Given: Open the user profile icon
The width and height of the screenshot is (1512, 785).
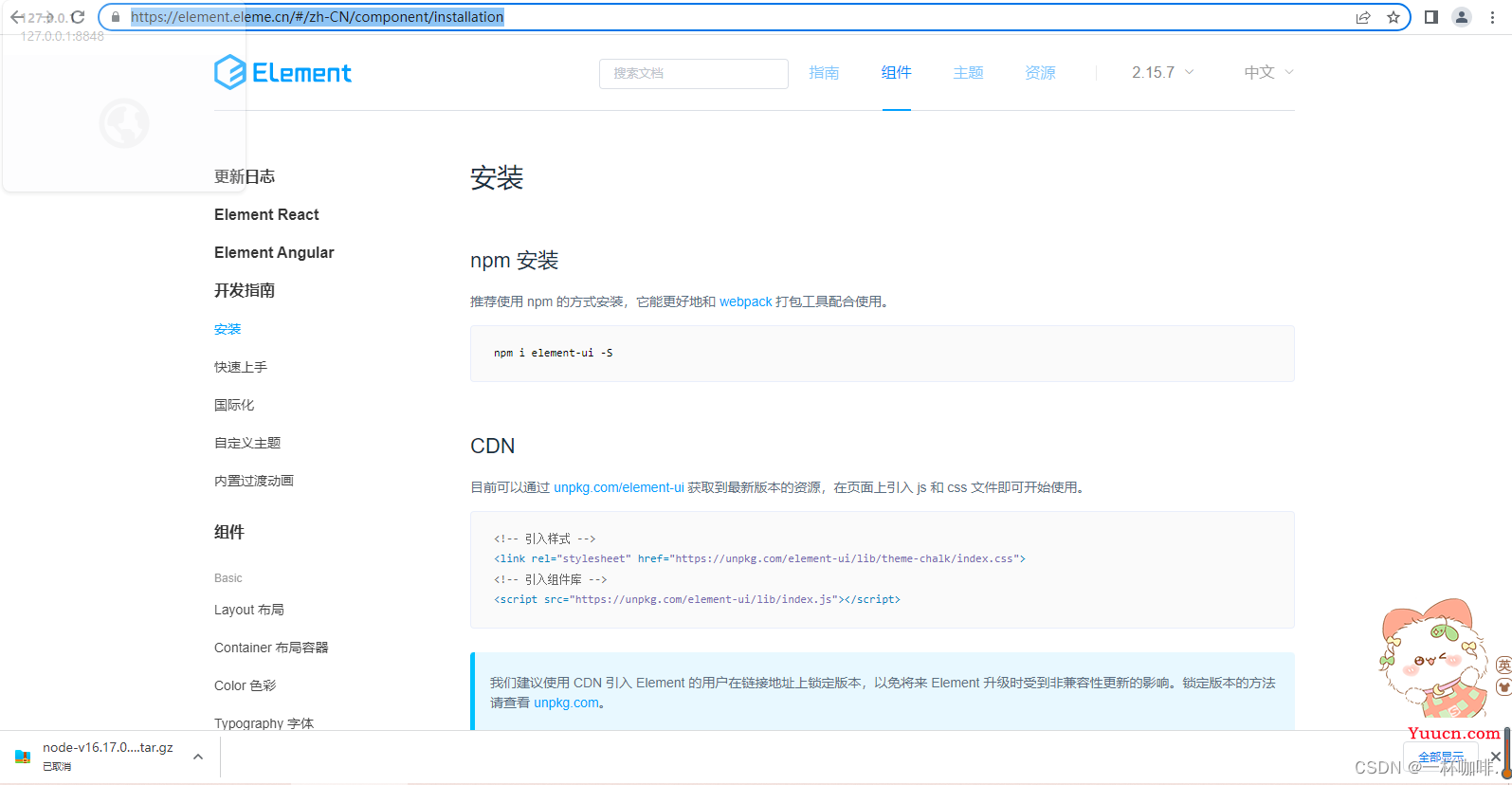Looking at the screenshot, I should point(1462,17).
